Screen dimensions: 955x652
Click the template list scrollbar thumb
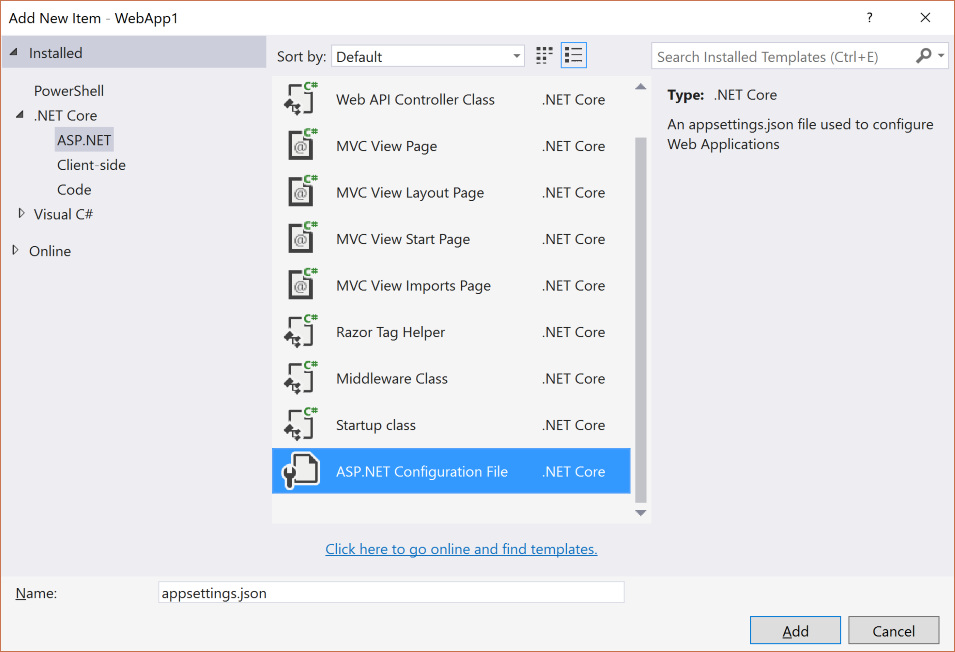(640, 319)
